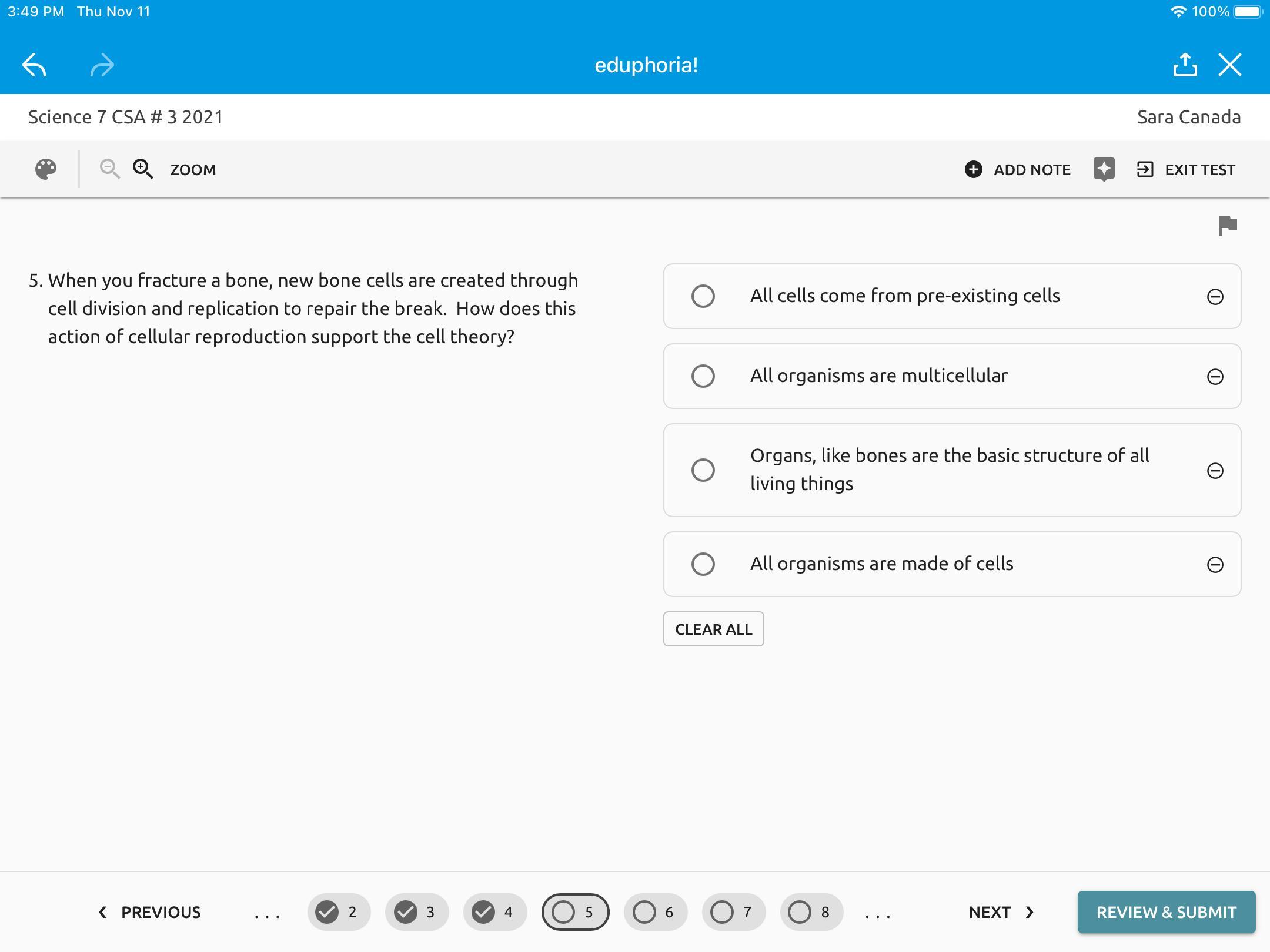Image resolution: width=1270 pixels, height=952 pixels.
Task: Open the color palette theme icon
Action: 46,169
